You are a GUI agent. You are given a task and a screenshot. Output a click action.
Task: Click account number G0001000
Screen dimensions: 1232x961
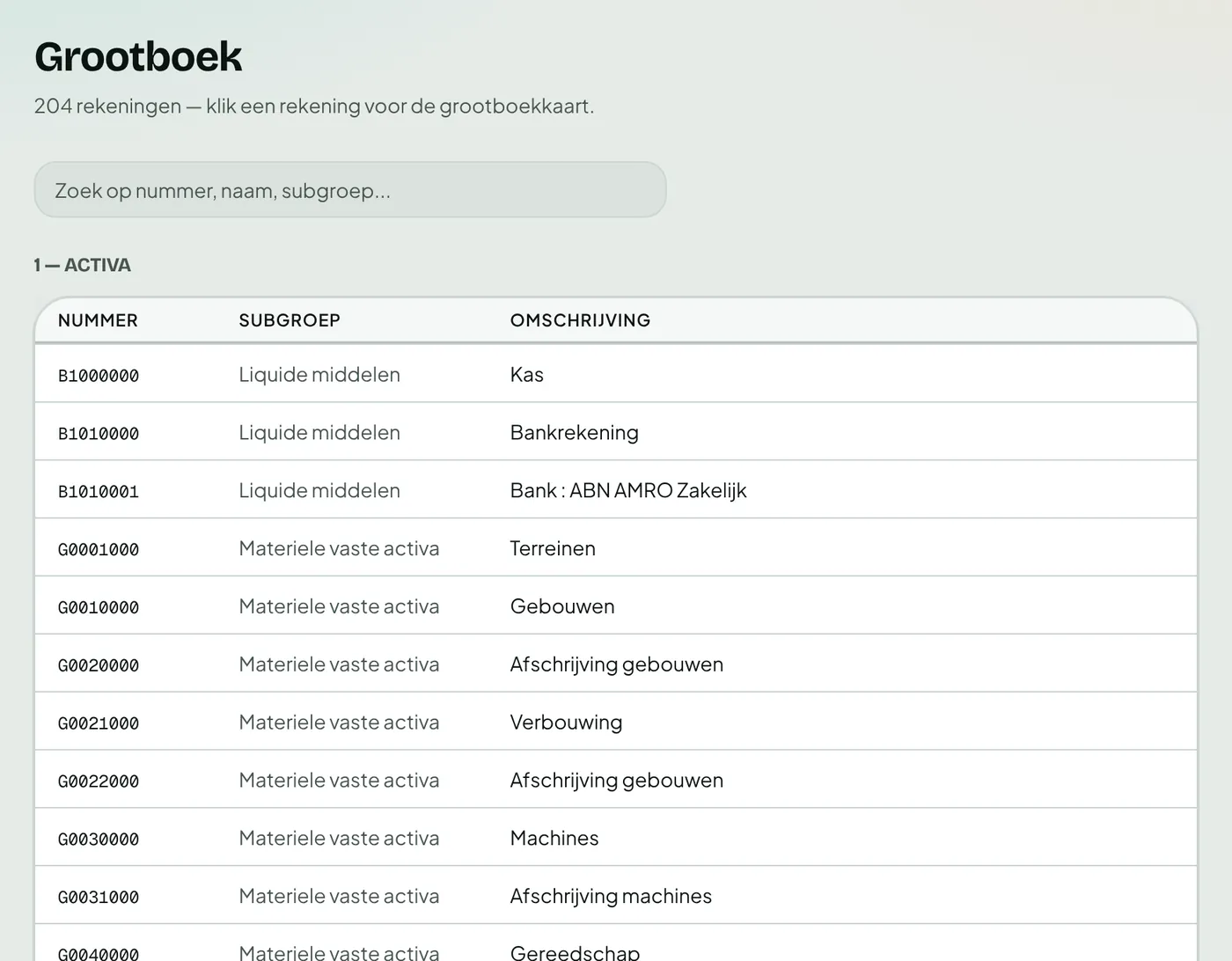point(99,549)
